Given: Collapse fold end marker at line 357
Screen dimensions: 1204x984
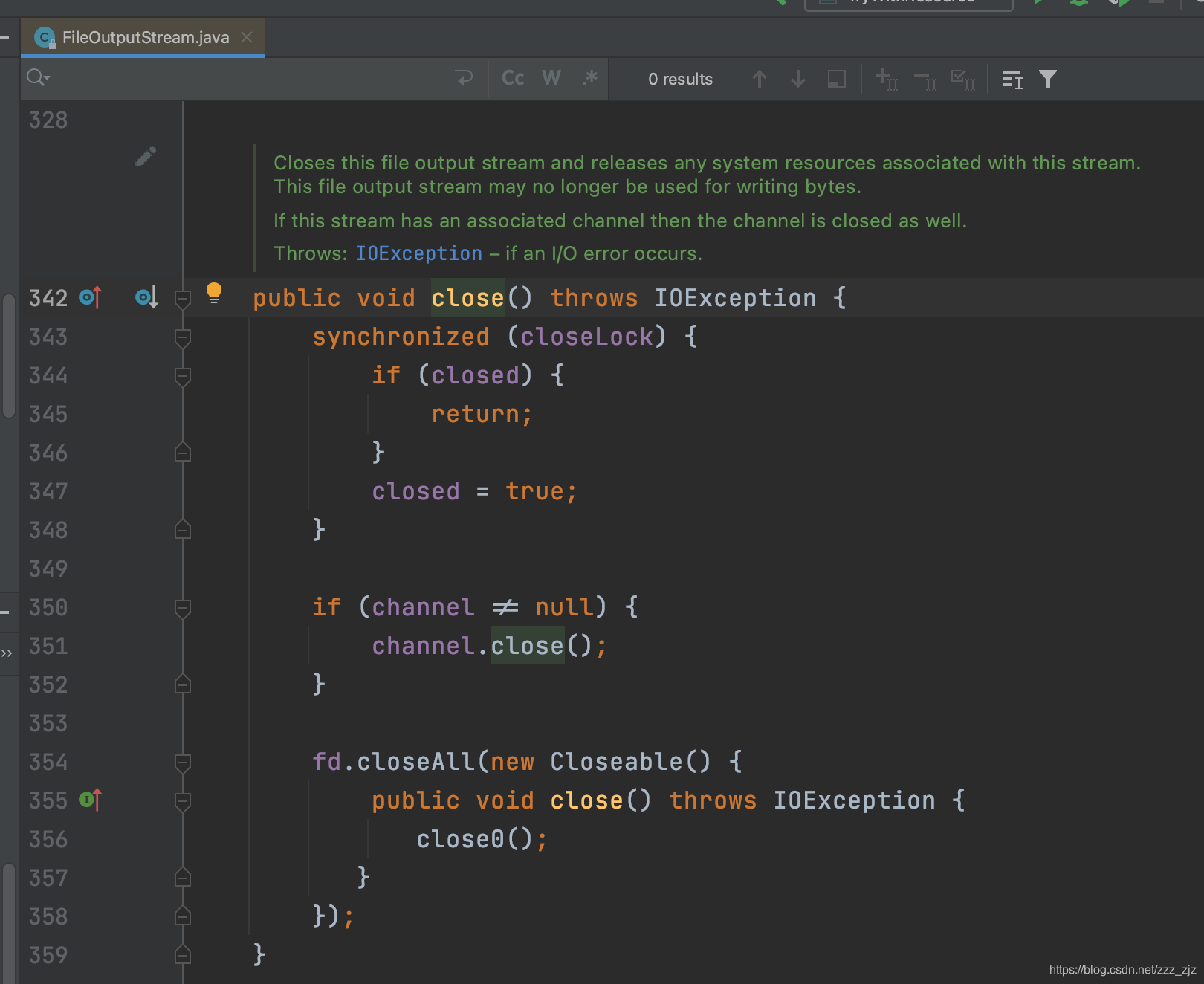Looking at the screenshot, I should click(x=183, y=878).
